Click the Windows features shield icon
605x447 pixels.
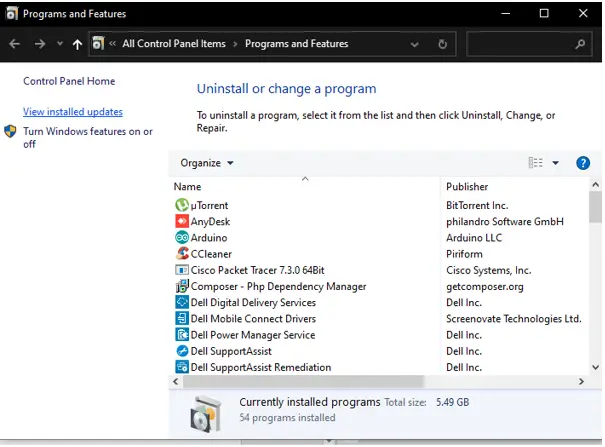tap(10, 131)
